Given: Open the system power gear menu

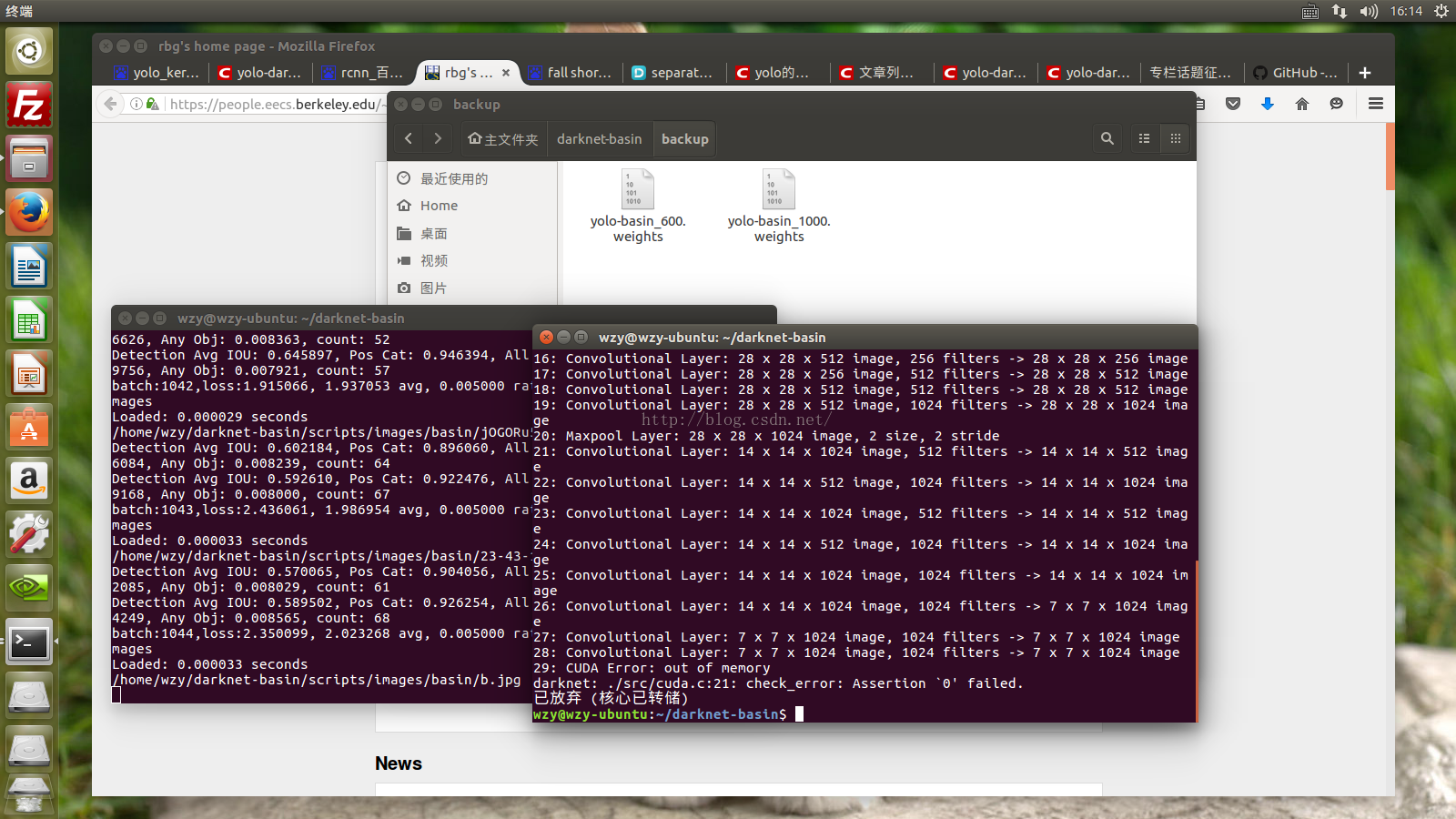Looking at the screenshot, I should coord(1441,11).
